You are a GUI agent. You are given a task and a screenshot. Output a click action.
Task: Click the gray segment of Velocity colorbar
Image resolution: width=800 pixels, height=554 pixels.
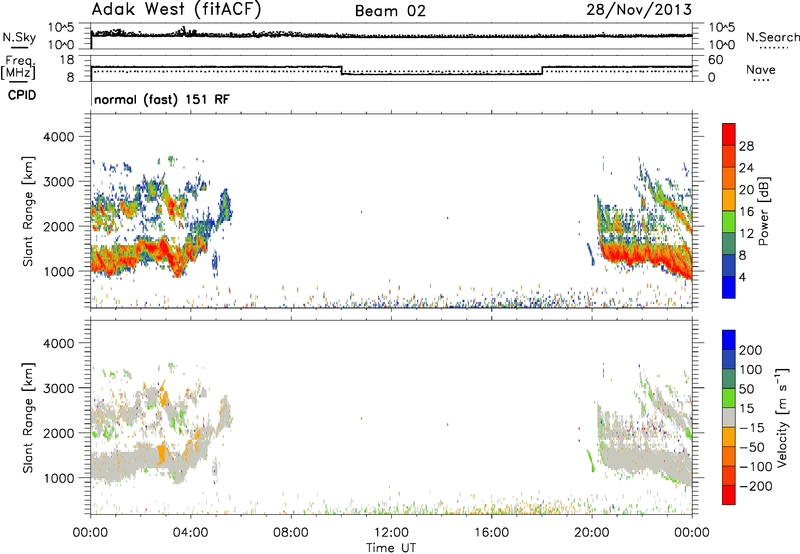(729, 417)
